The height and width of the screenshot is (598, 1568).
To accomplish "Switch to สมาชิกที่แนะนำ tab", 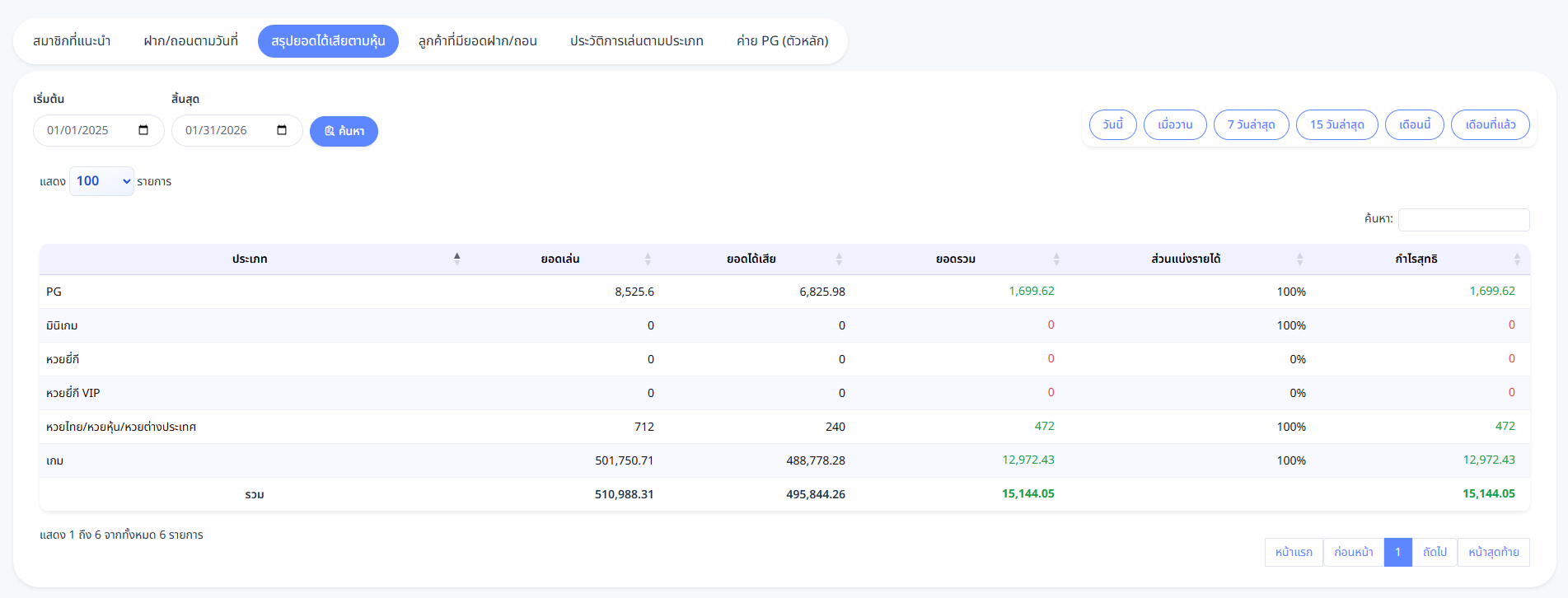I will pyautogui.click(x=72, y=41).
